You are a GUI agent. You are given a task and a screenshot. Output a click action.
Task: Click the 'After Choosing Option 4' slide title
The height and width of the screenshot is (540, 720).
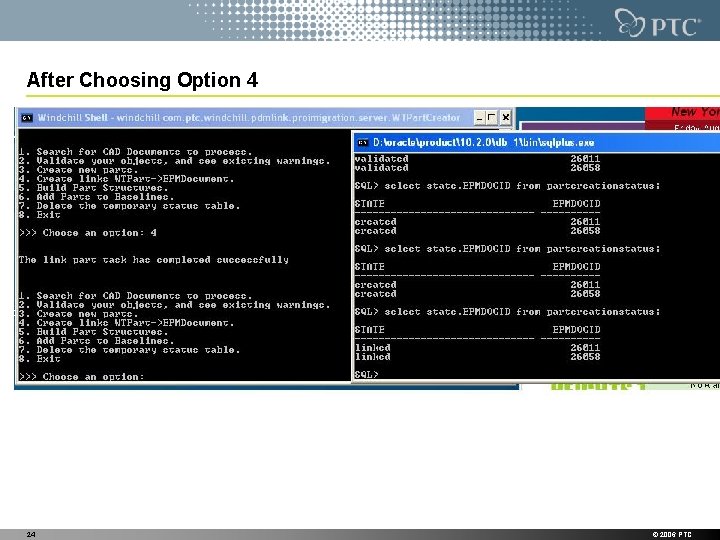pyautogui.click(x=142, y=80)
